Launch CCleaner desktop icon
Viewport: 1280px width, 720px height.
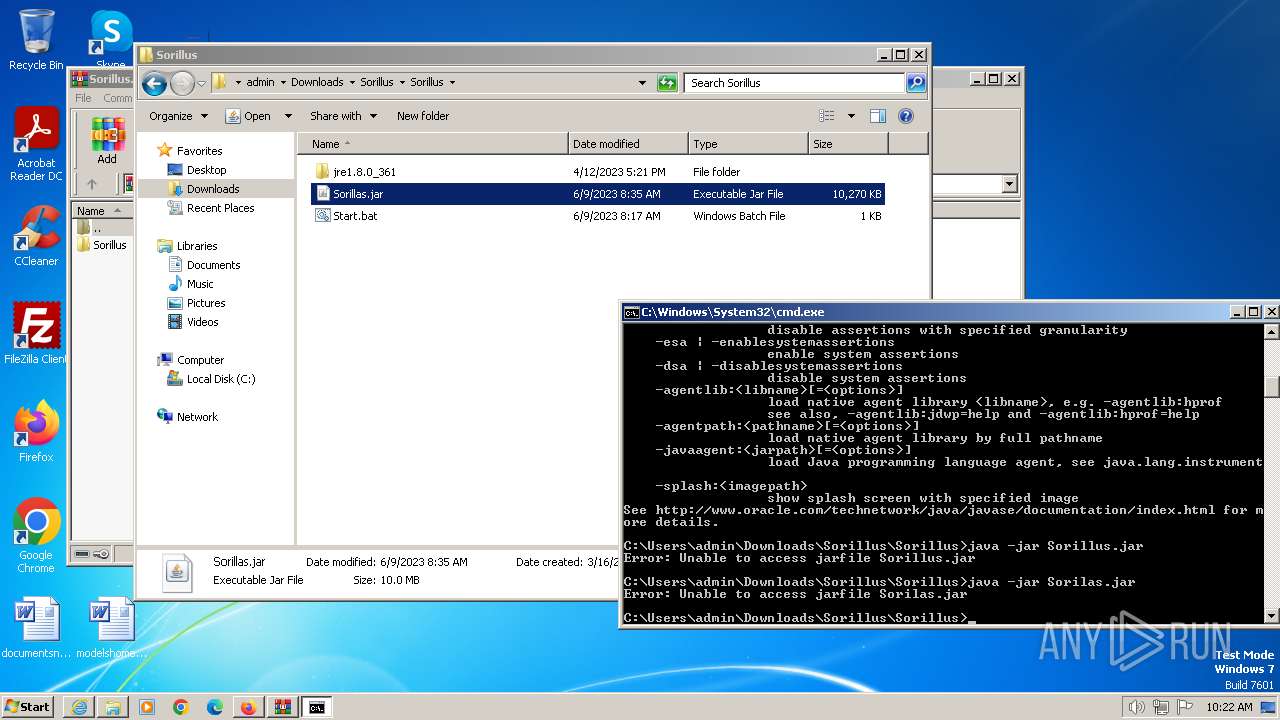(36, 236)
